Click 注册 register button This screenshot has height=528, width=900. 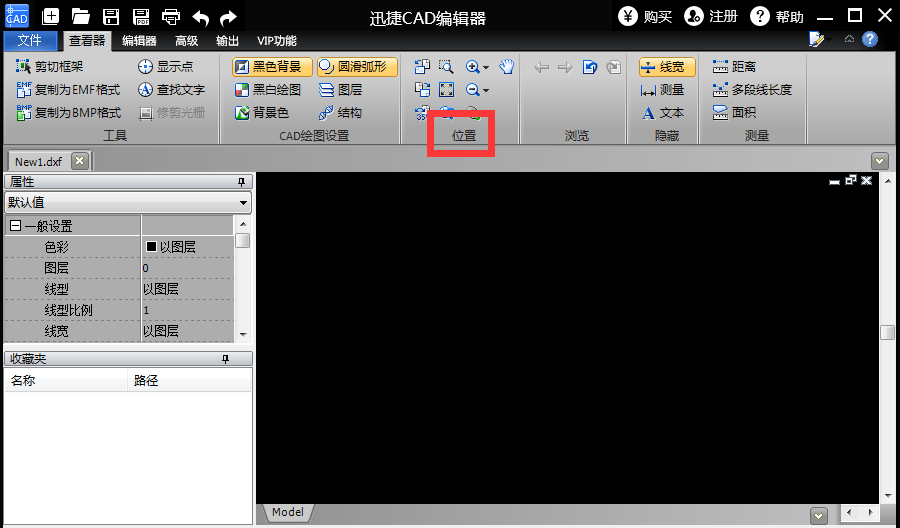711,16
